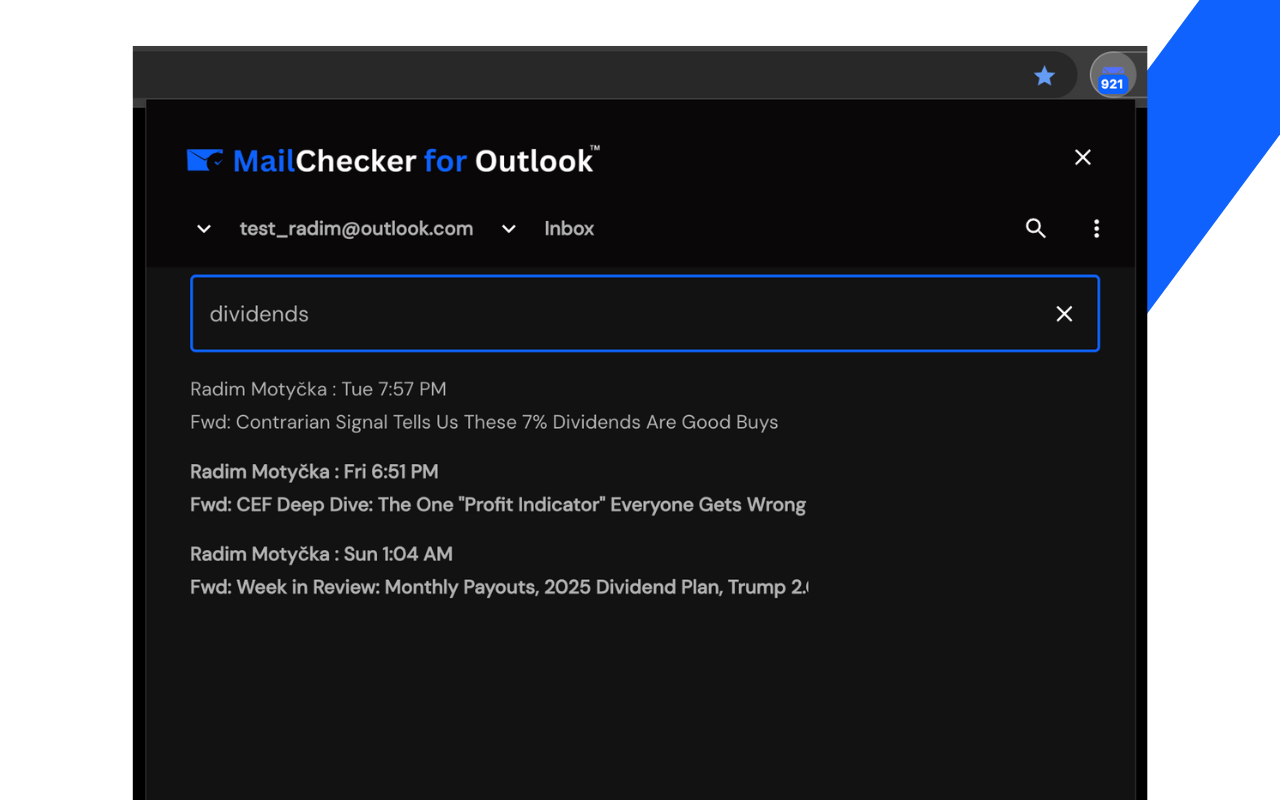Close the MailChecker popup
This screenshot has height=800, width=1280.
point(1082,157)
